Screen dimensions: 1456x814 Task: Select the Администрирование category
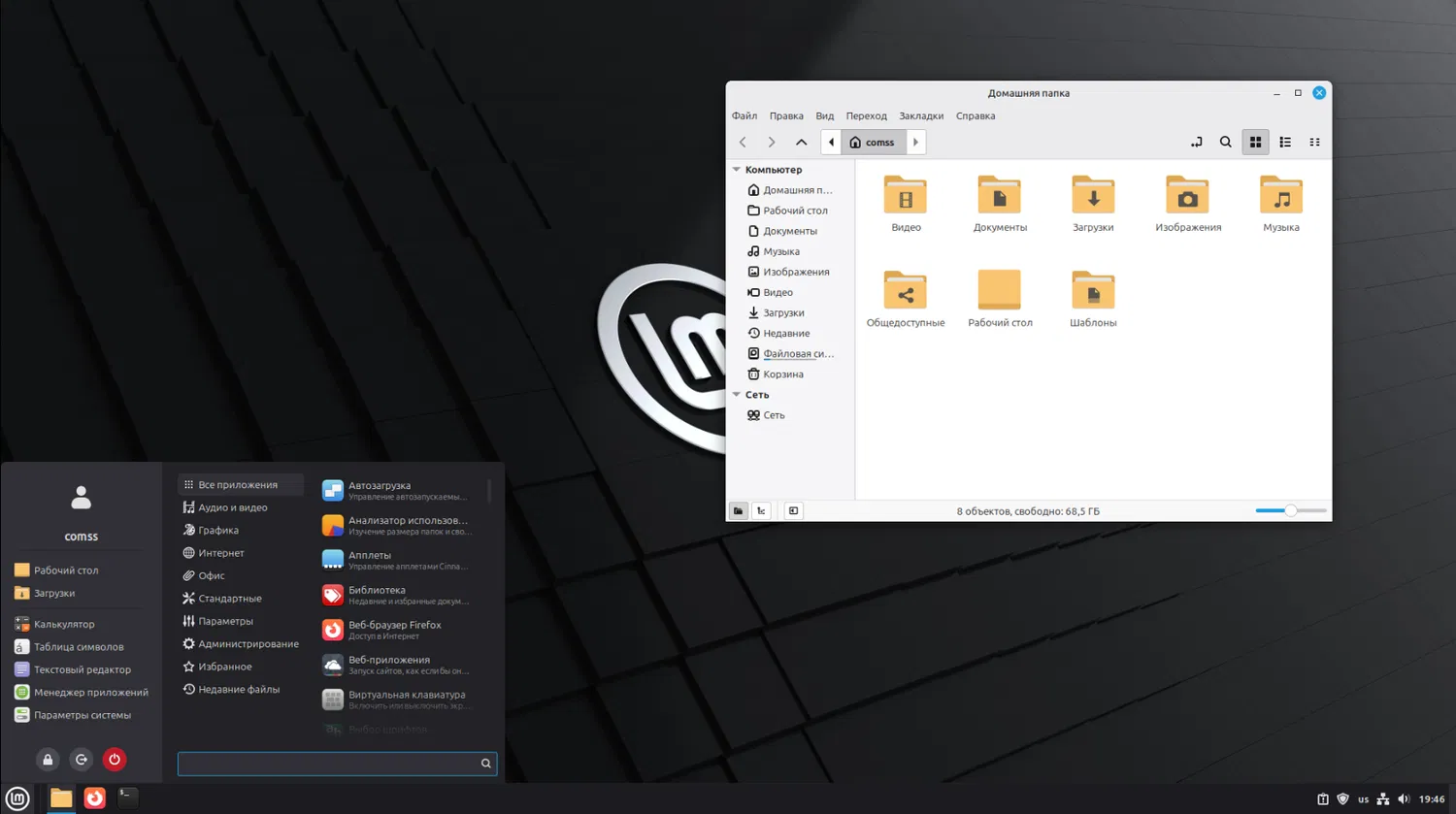point(241,644)
